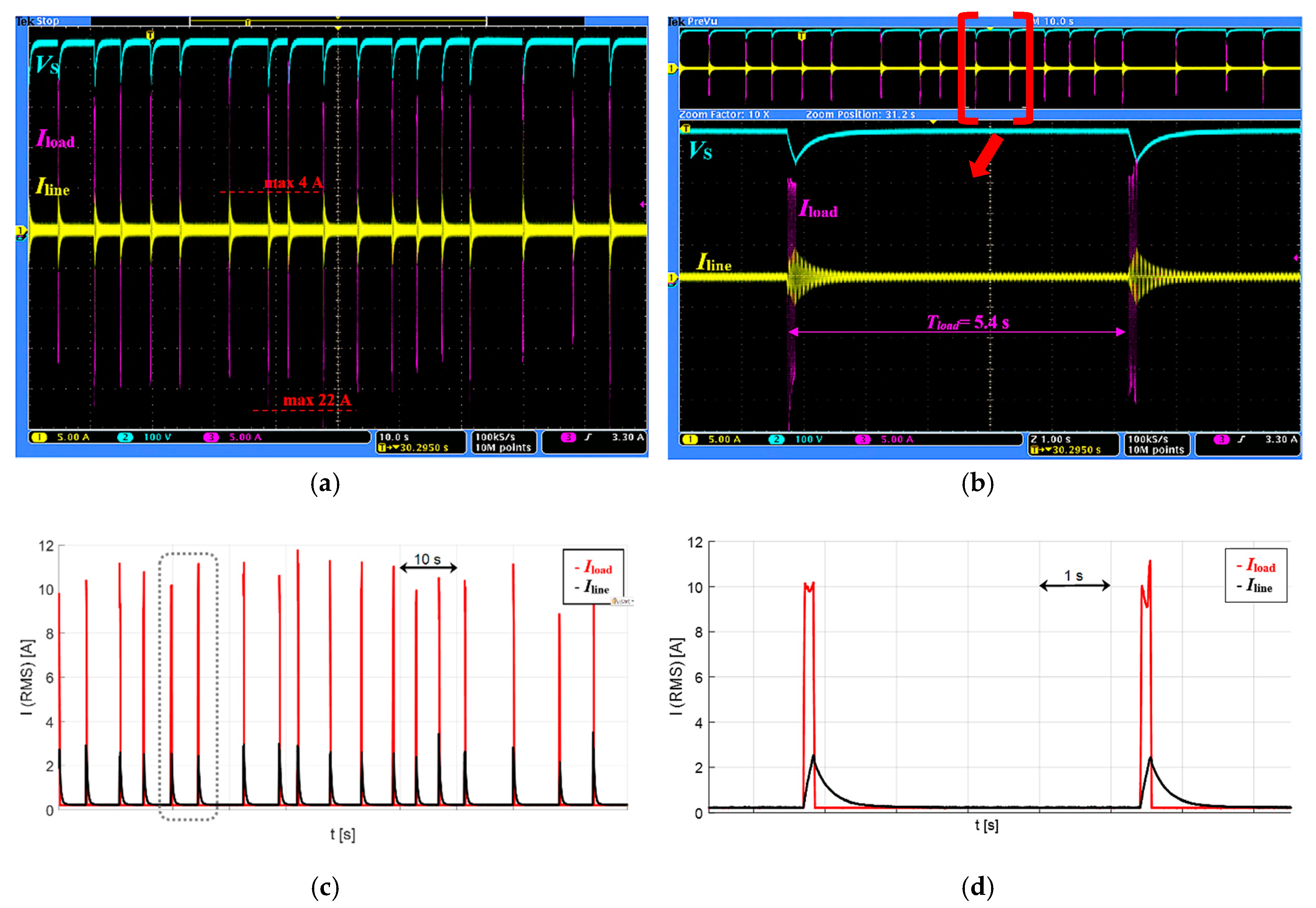Click the '12' y-axis tick of chart (d)
Image resolution: width=1316 pixels, height=908 pixels.
pyautogui.click(x=695, y=542)
